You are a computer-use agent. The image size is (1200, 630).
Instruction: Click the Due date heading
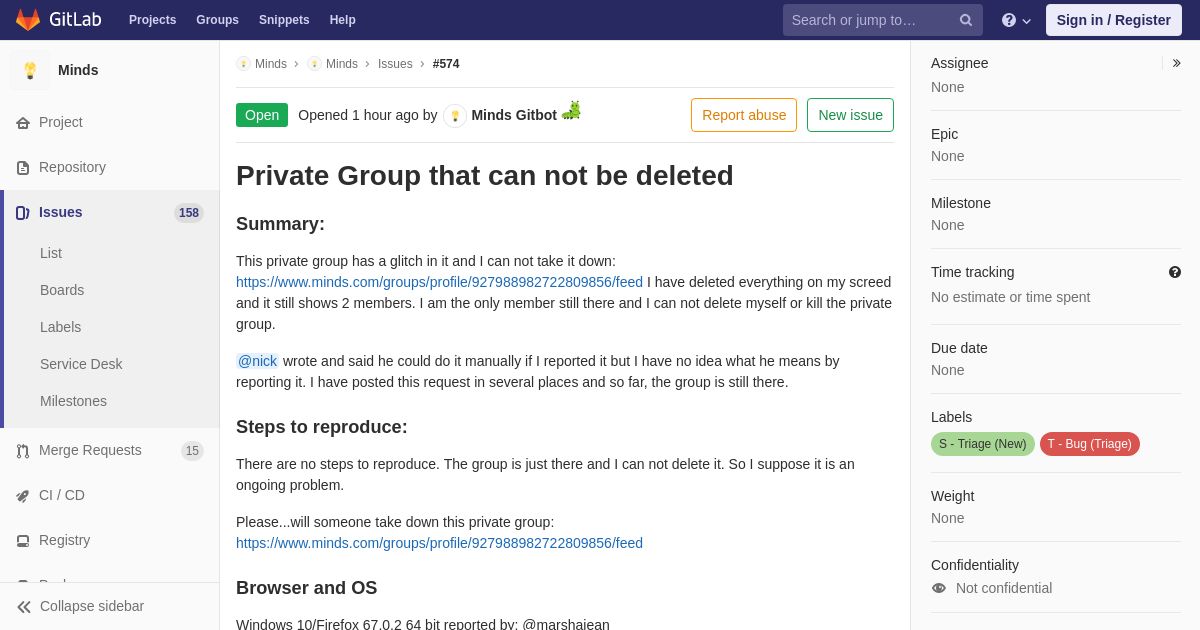959,348
